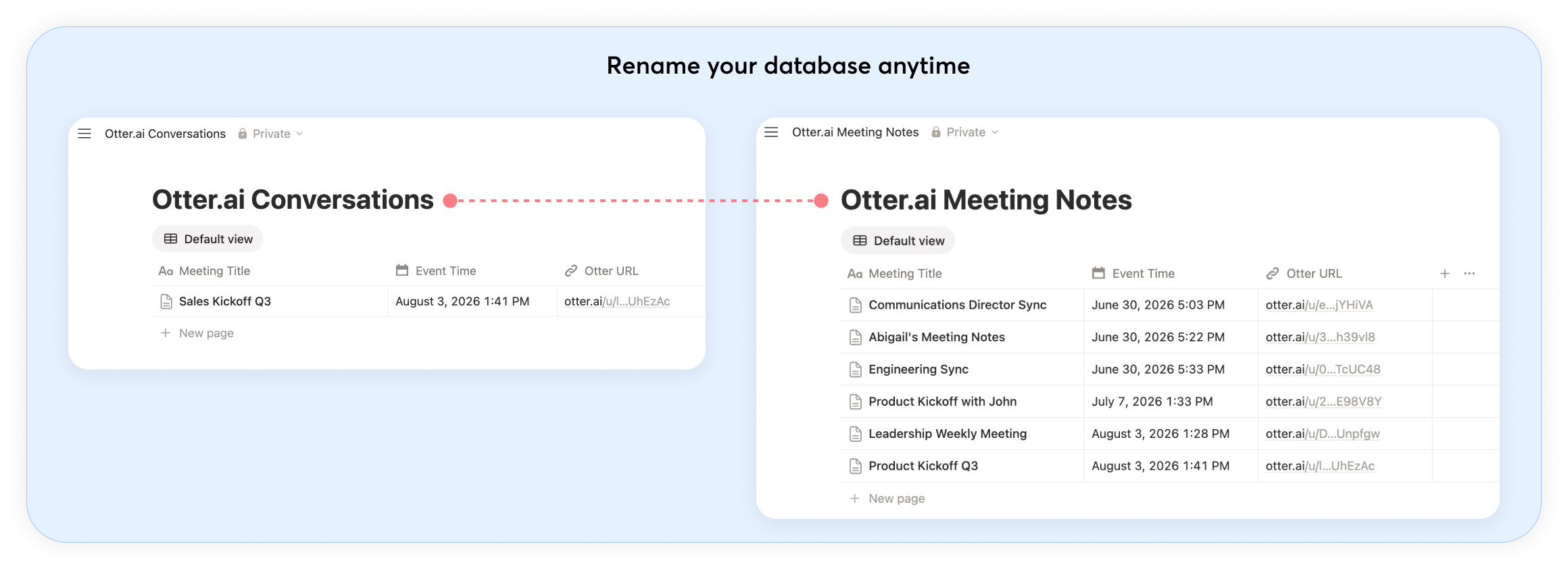The image size is (1568, 569).
Task: Open page icon for Leadership Weekly Meeting
Action: pyautogui.click(x=856, y=434)
